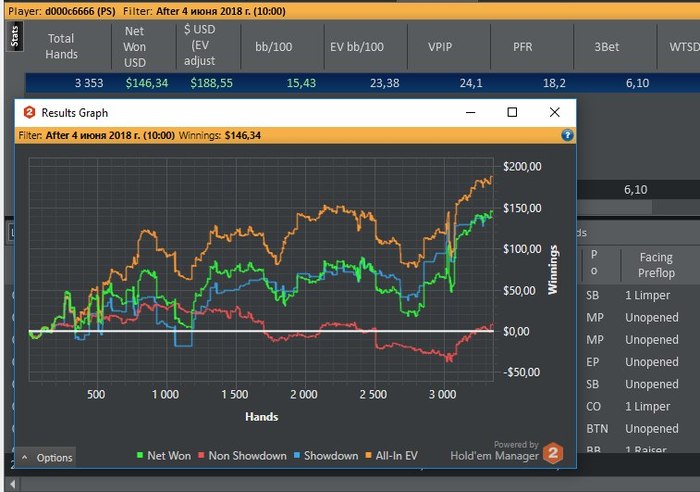Select the BTN Unopened hand row
Screen dimensions: 700x492
638,429
